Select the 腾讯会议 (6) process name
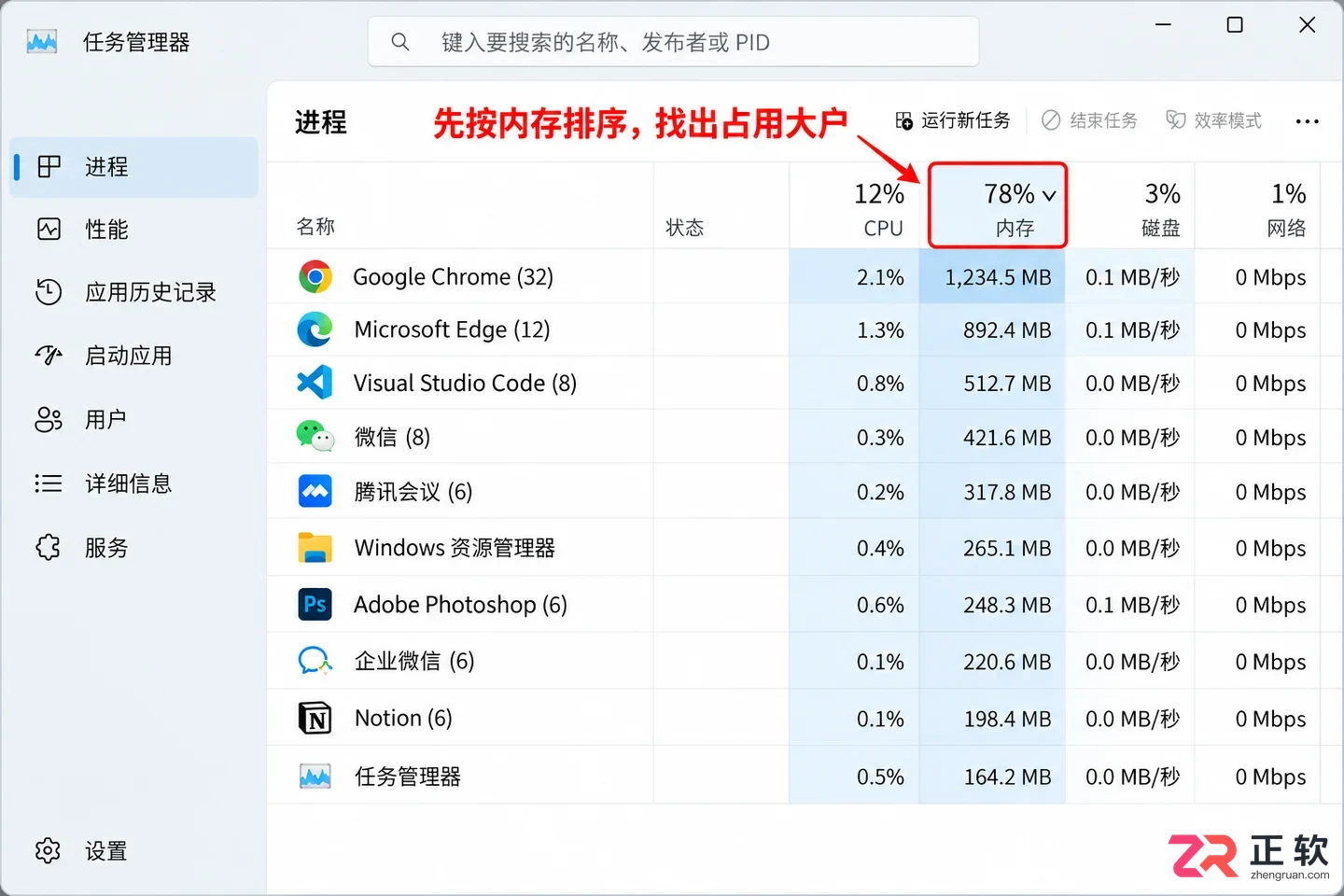This screenshot has height=896, width=1344. (x=413, y=492)
